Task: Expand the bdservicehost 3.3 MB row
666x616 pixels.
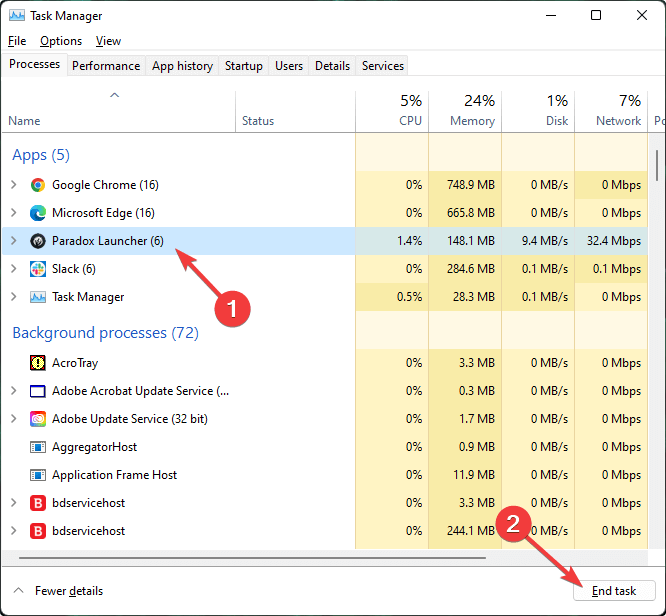Action: click(x=14, y=503)
